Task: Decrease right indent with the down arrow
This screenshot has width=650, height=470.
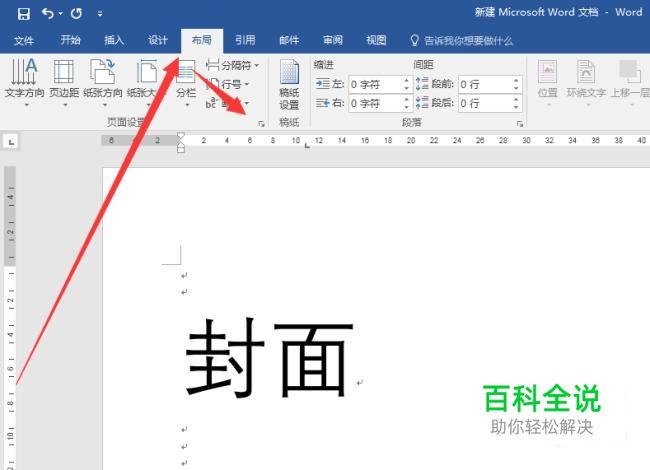Action: (407, 107)
